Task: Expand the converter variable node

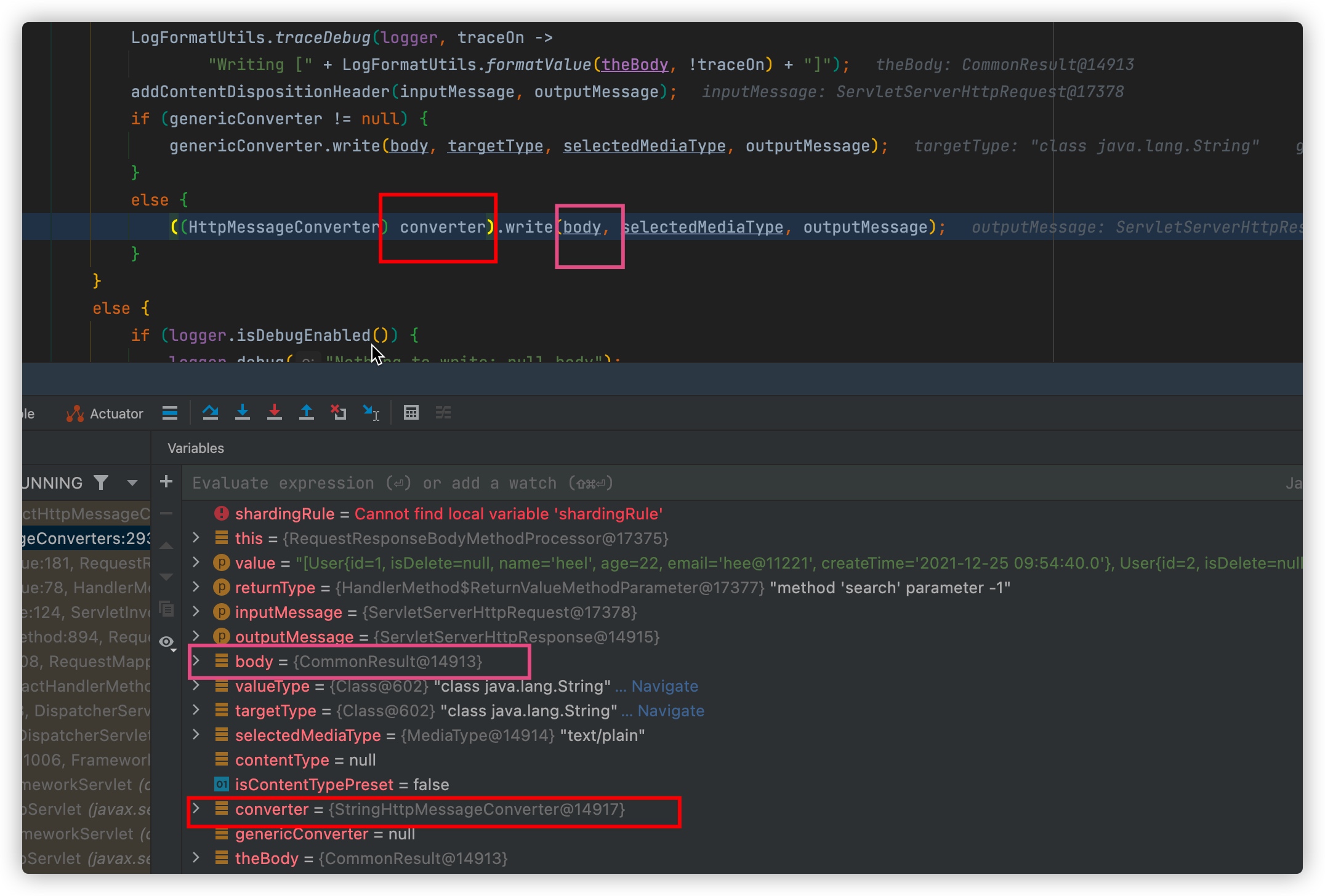Action: pyautogui.click(x=196, y=809)
